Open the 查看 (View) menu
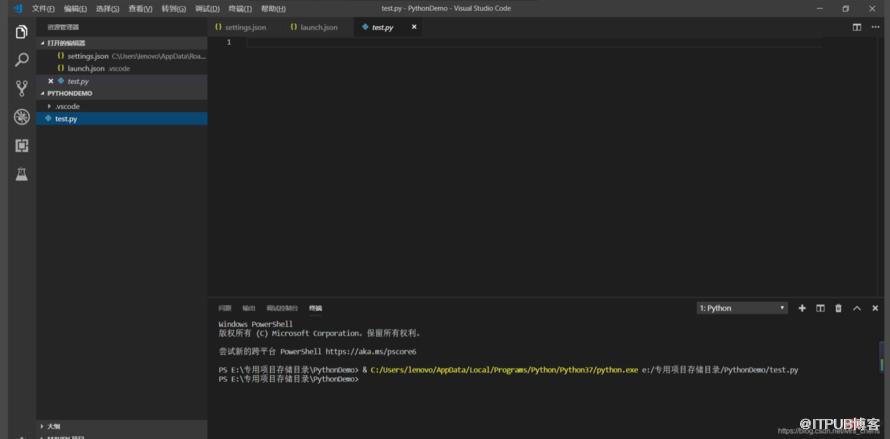Viewport: 890px width, 439px height. 140,9
